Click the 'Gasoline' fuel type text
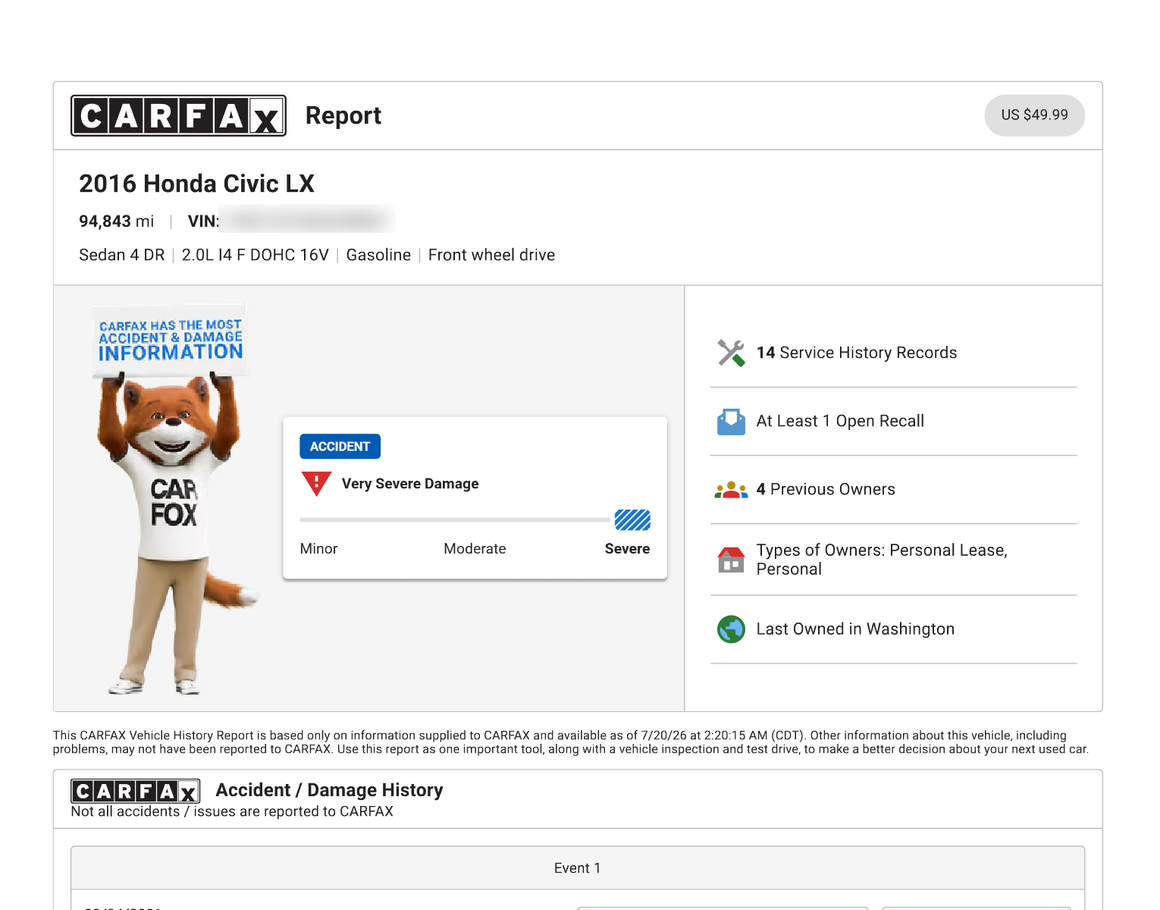Screen dimensions: 1160x910 378,255
